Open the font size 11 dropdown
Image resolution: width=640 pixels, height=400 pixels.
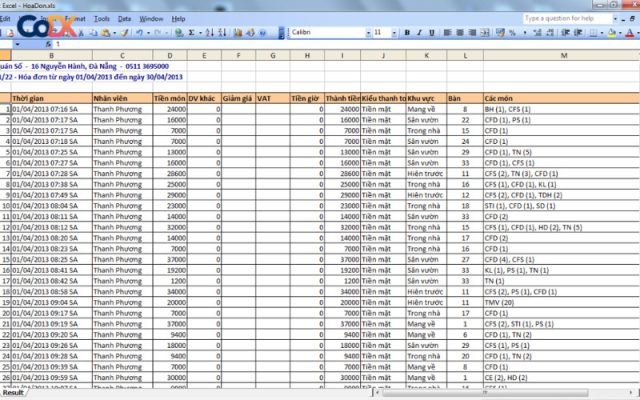(394, 33)
